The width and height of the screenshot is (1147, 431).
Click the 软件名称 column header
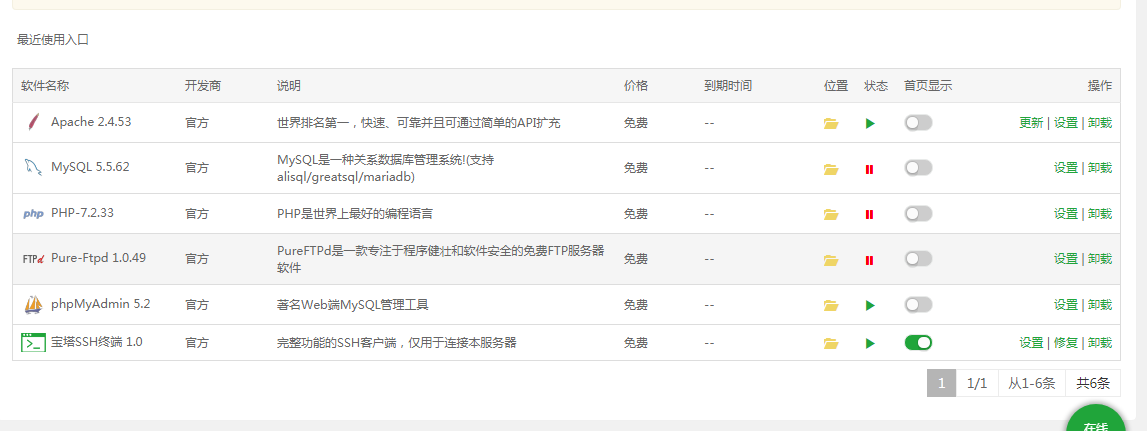point(45,86)
